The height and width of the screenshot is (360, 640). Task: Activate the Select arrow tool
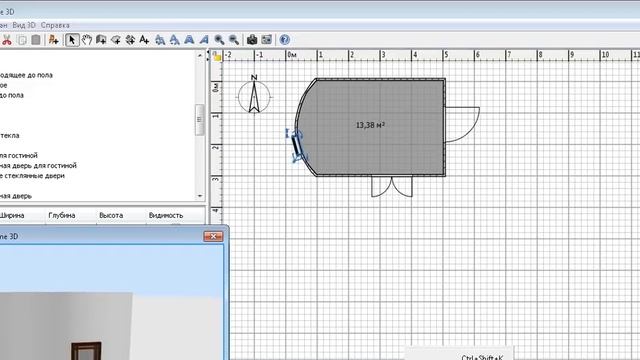72,40
